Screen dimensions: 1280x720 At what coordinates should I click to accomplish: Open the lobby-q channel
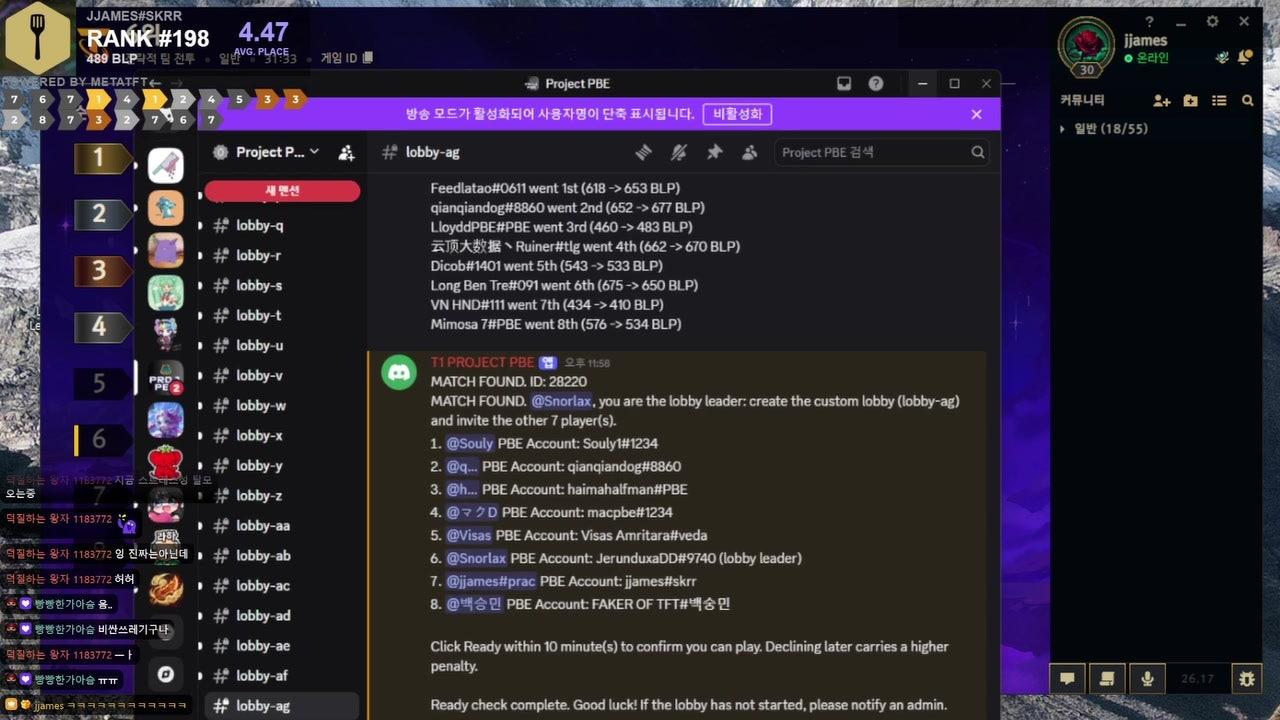(x=283, y=225)
